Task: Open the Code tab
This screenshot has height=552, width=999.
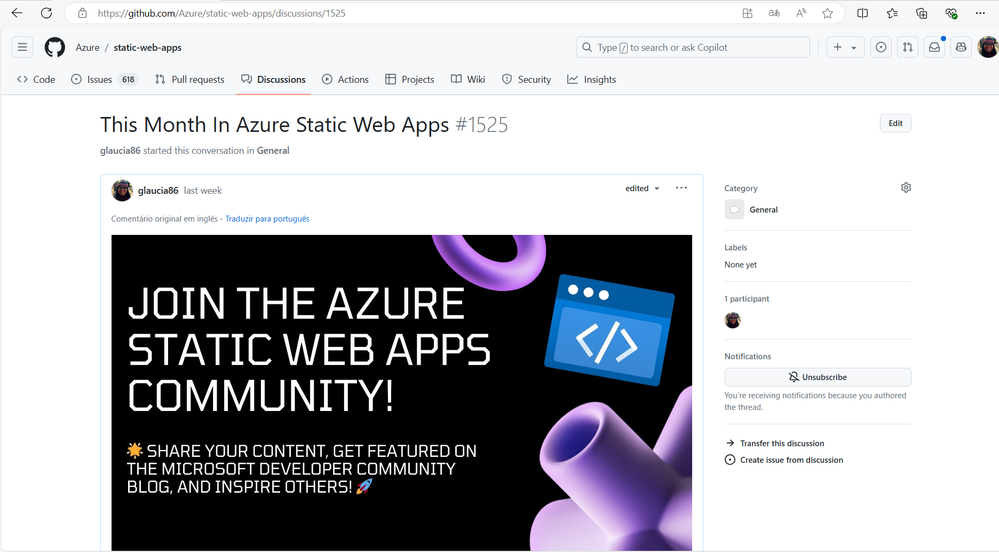Action: [36, 80]
